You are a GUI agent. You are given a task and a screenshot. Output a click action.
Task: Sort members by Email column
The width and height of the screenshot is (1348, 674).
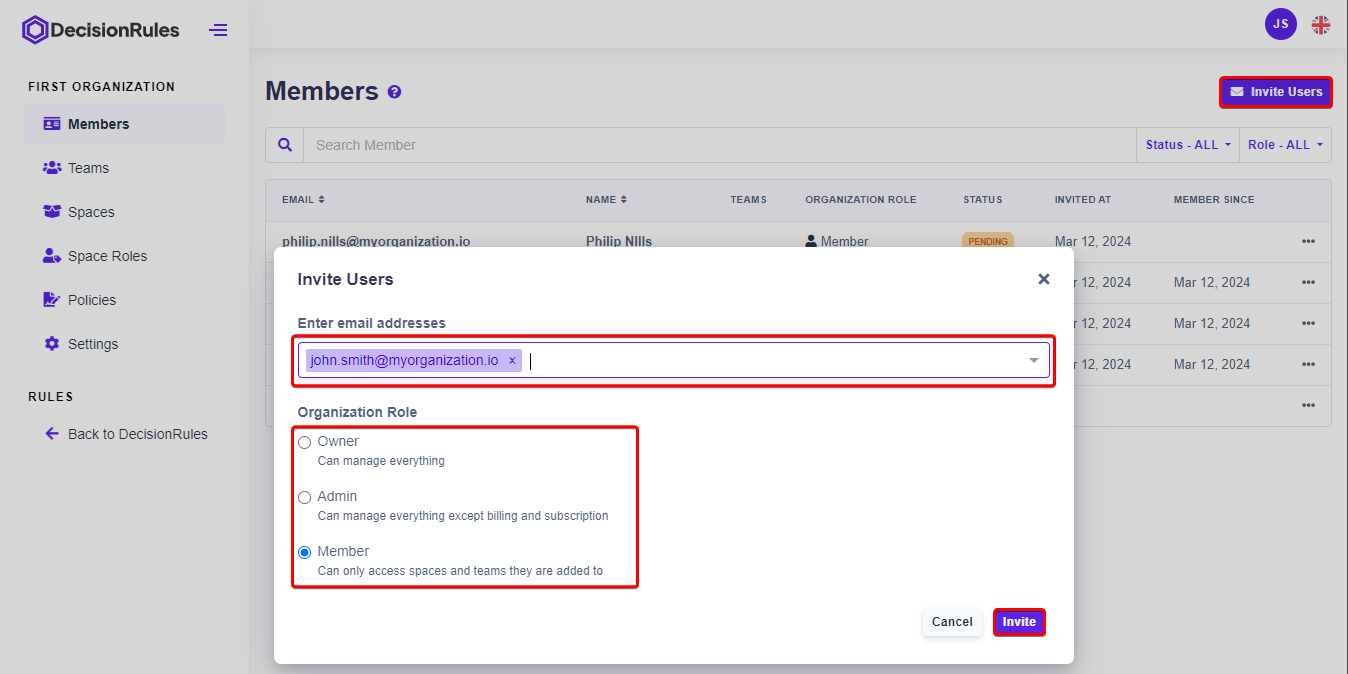pos(303,200)
